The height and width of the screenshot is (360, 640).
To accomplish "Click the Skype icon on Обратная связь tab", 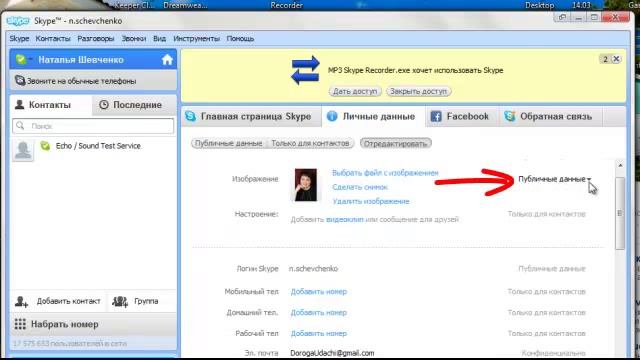I will click(x=509, y=116).
